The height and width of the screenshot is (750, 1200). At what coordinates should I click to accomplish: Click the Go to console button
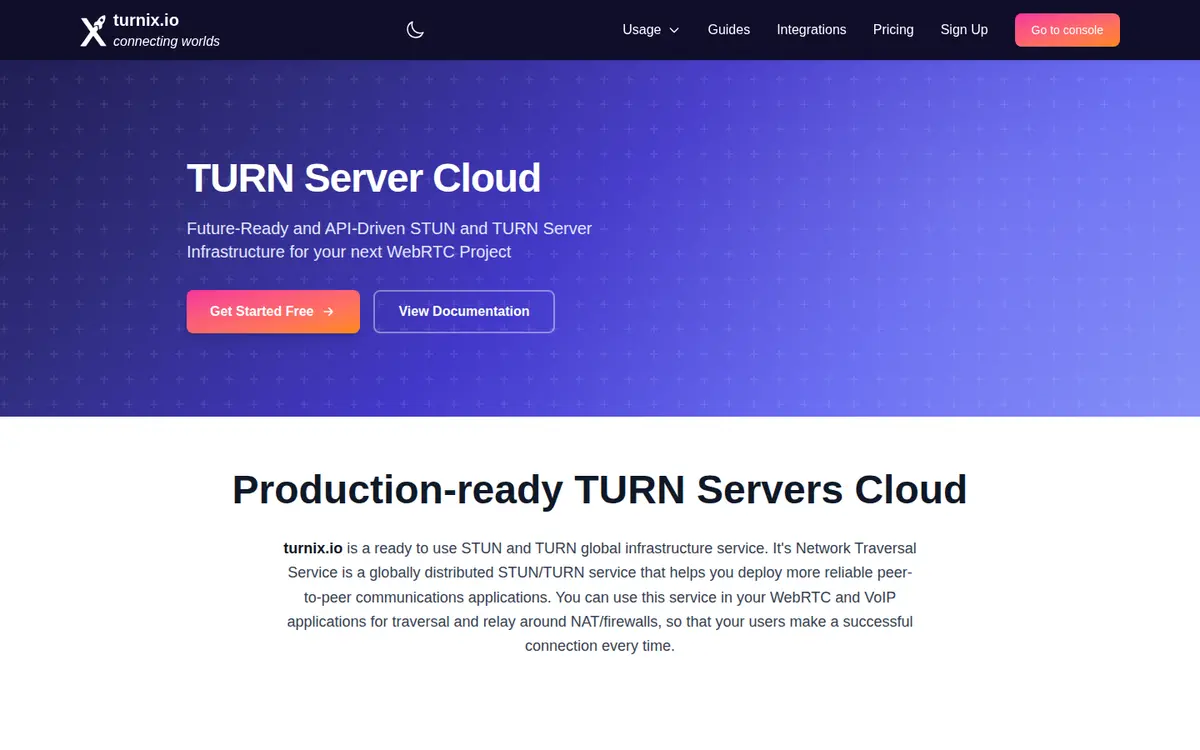coord(1067,30)
